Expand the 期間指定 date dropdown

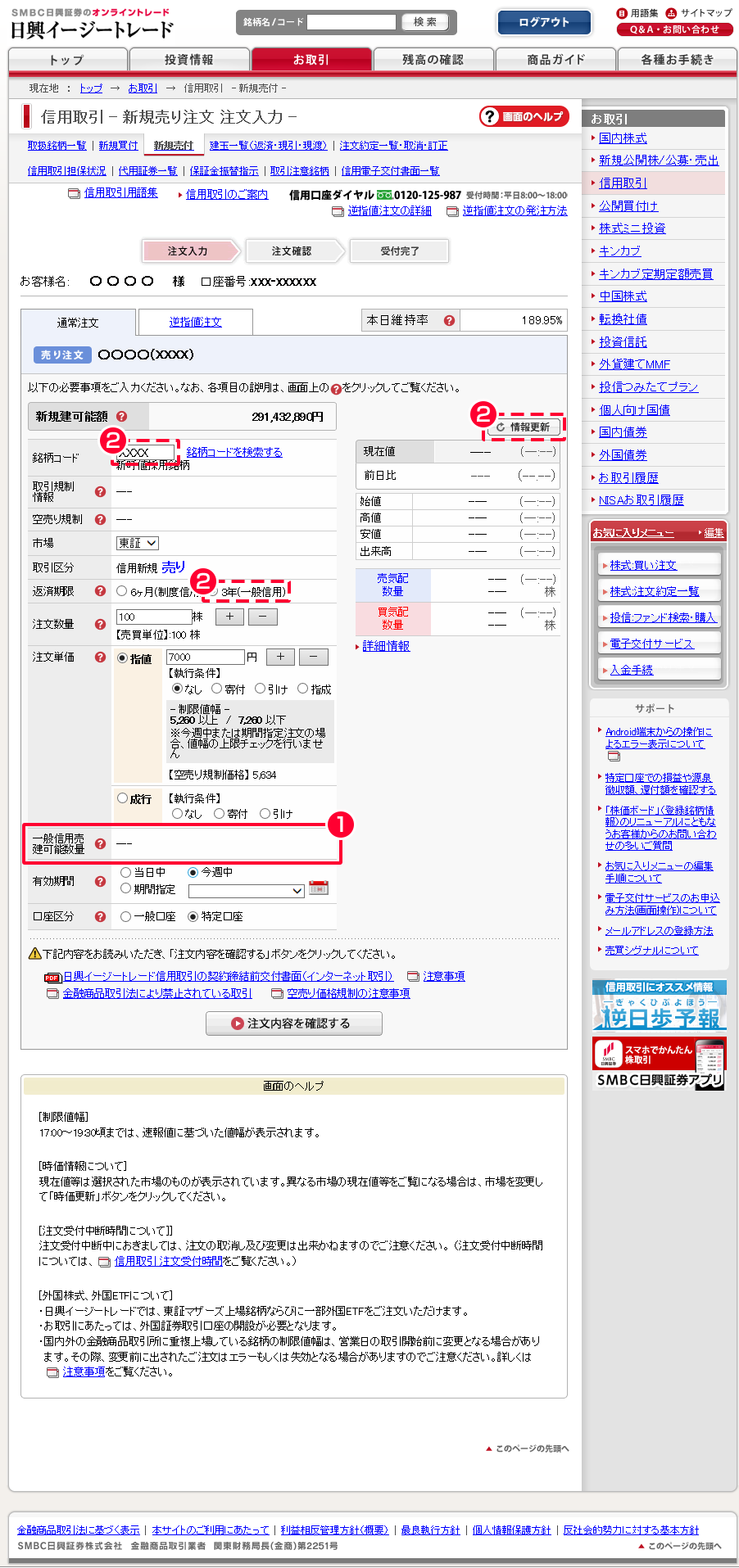(246, 891)
